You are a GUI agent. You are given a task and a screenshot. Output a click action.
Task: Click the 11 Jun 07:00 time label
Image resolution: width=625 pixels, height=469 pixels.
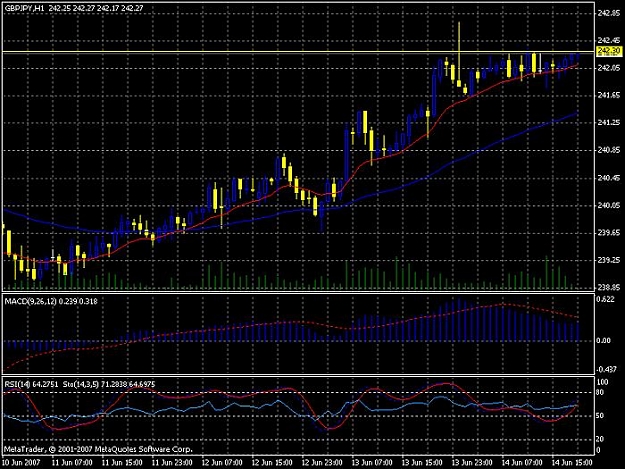(x=72, y=463)
